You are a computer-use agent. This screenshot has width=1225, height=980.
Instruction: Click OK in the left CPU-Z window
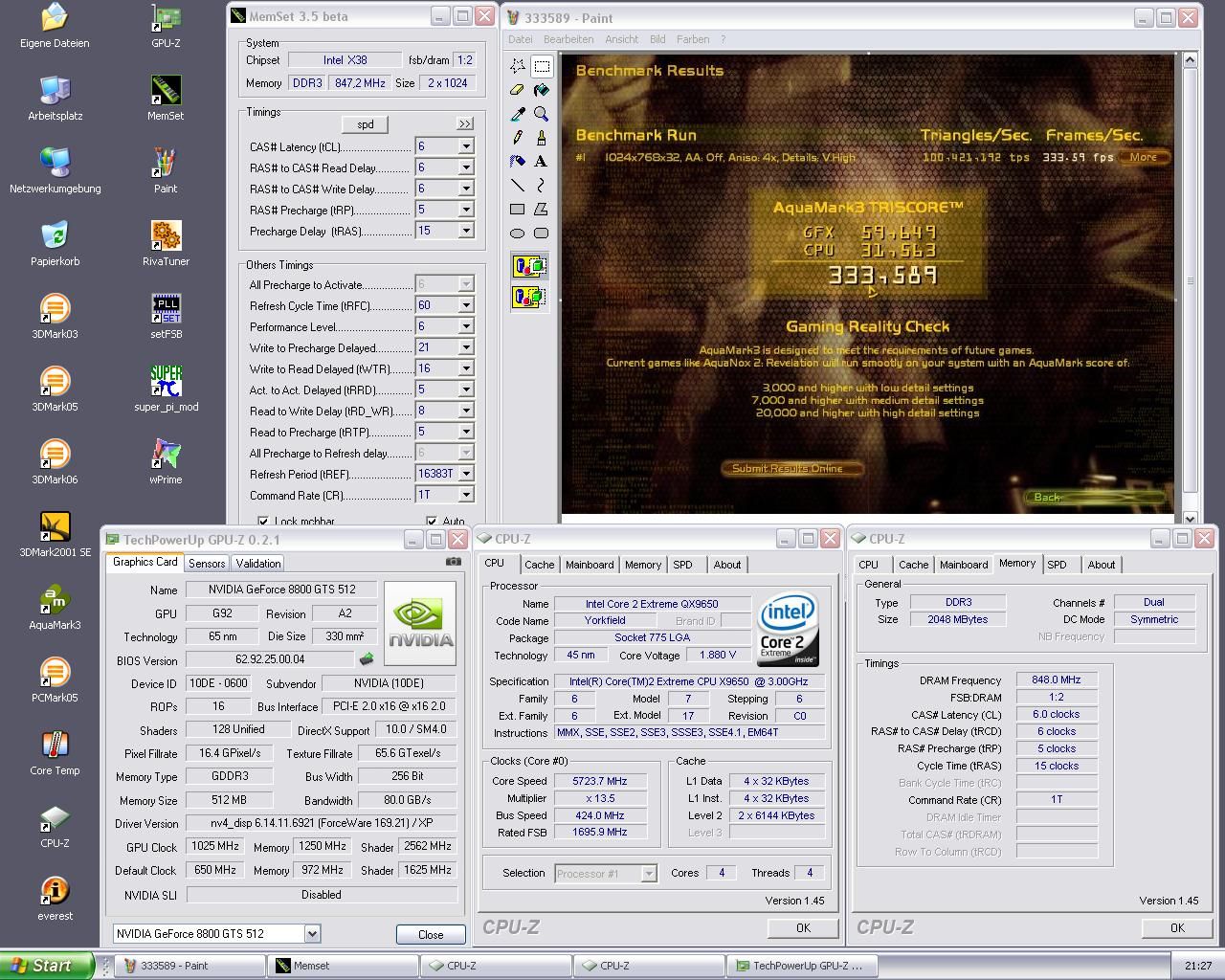(x=803, y=927)
